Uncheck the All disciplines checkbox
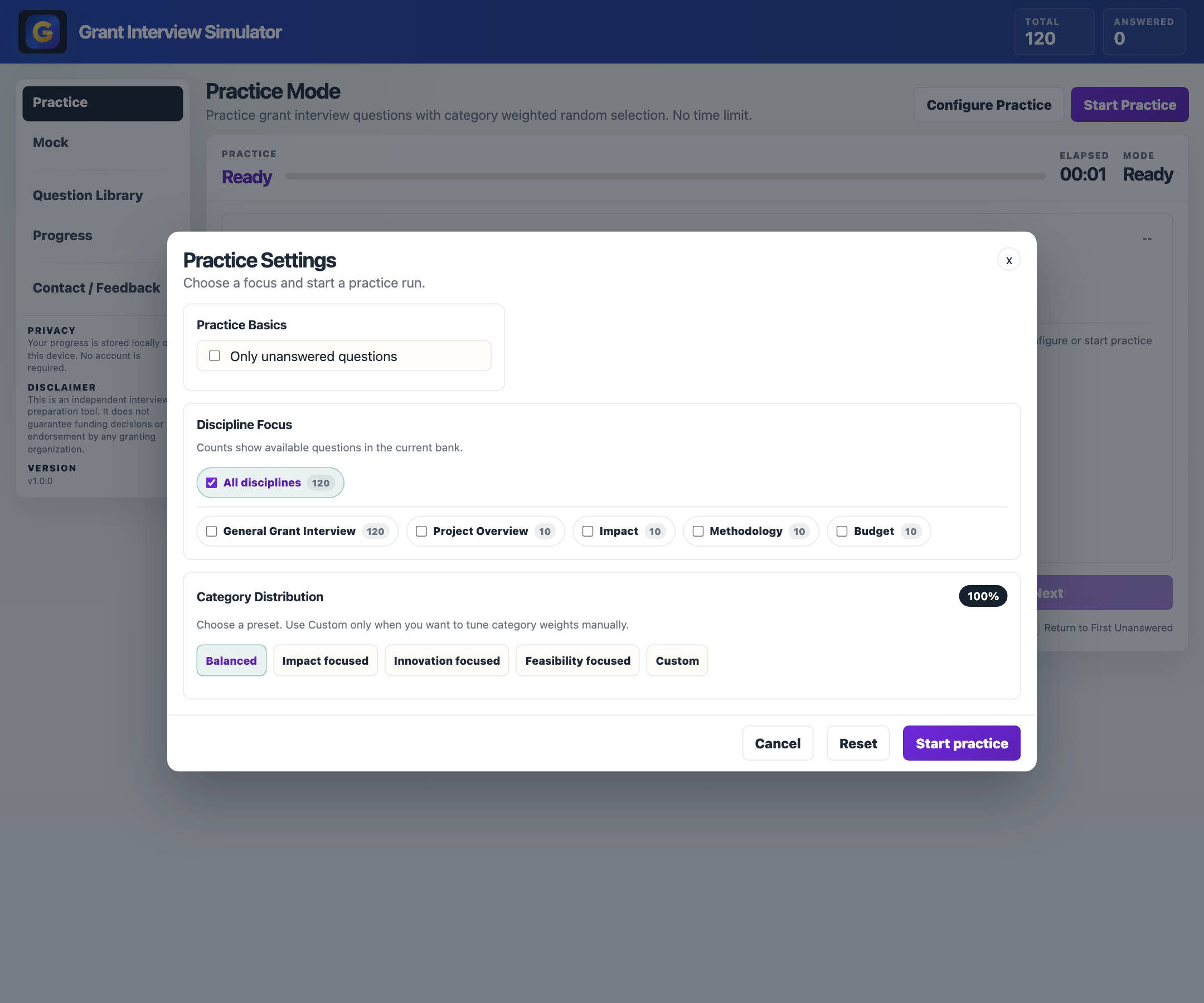The image size is (1204, 1003). point(212,483)
